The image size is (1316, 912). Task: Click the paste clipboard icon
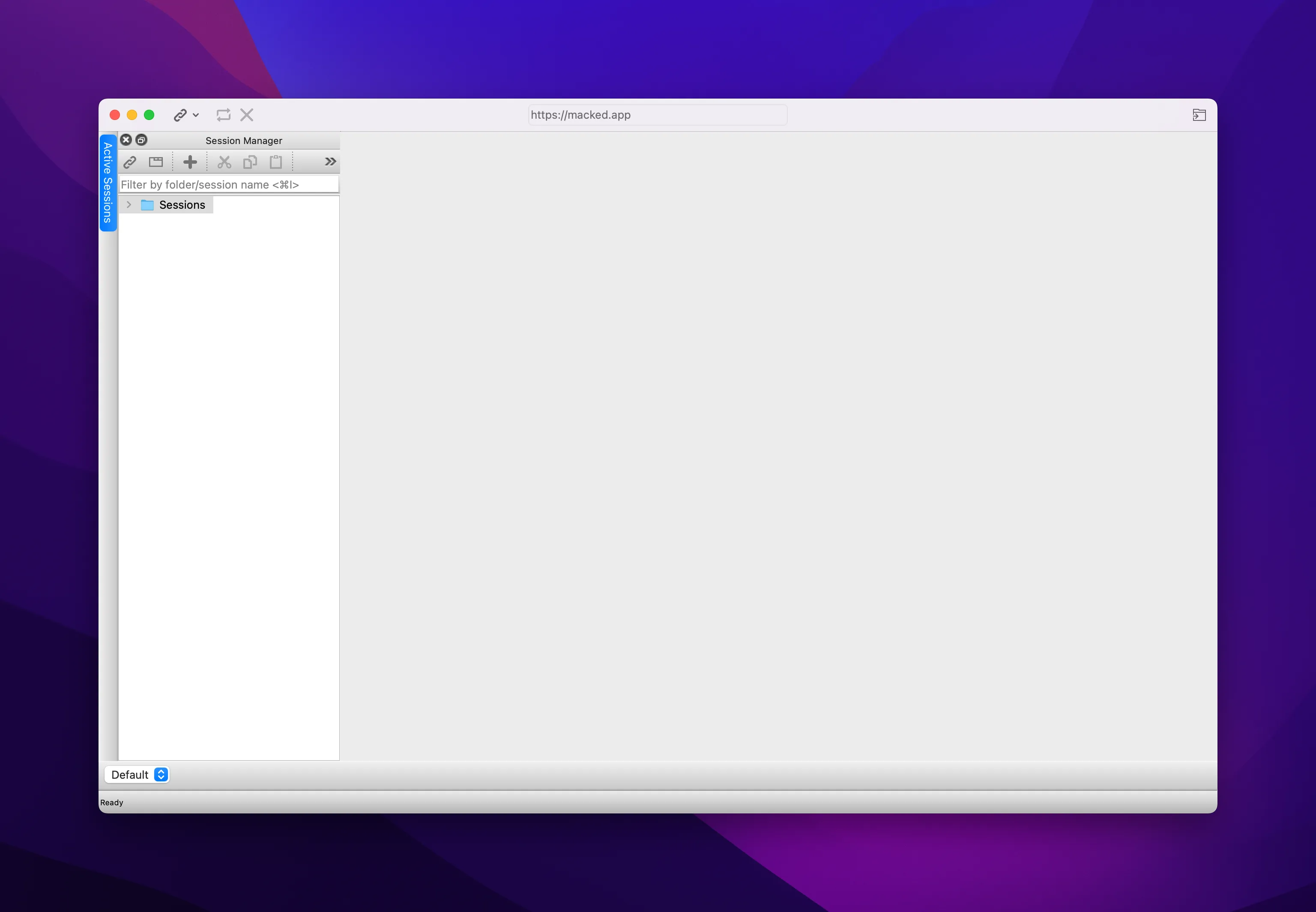coord(276,162)
